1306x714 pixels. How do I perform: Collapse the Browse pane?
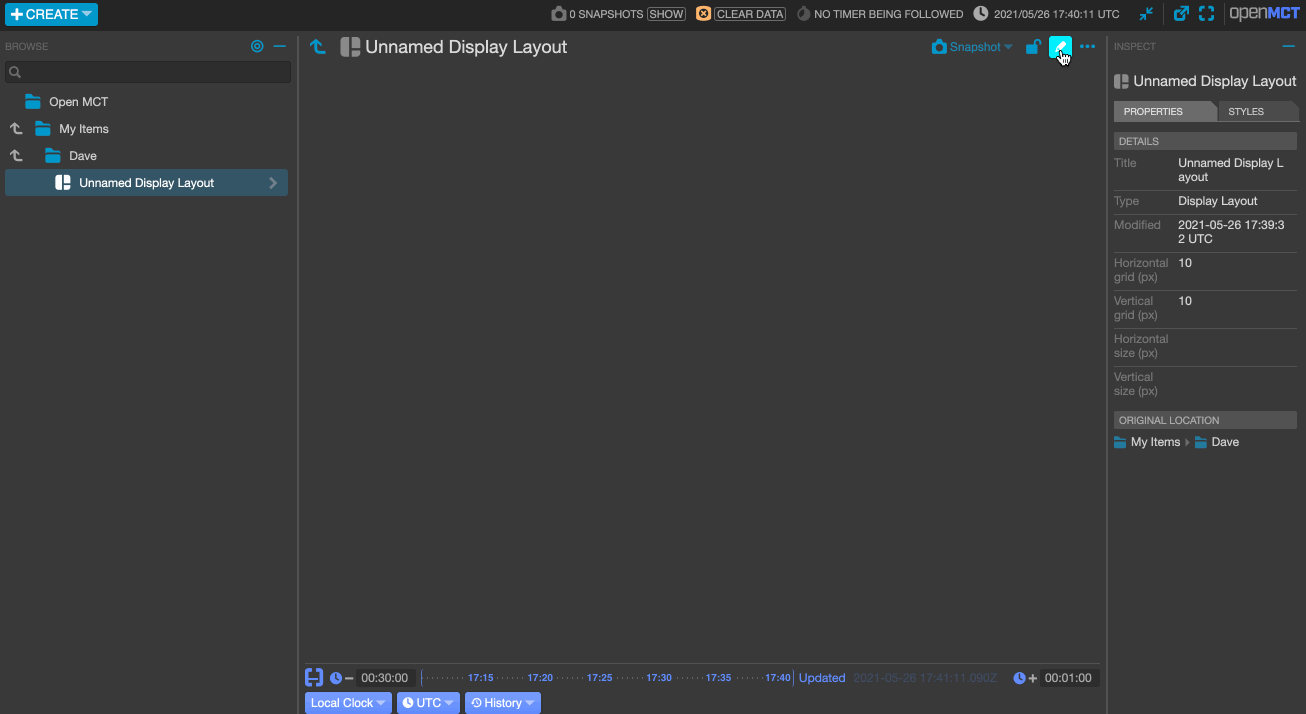click(x=280, y=46)
